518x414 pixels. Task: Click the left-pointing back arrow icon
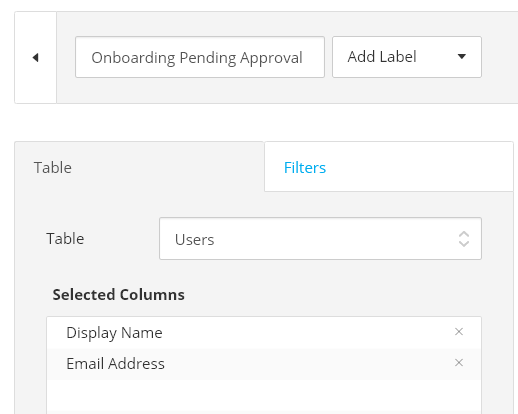(35, 58)
